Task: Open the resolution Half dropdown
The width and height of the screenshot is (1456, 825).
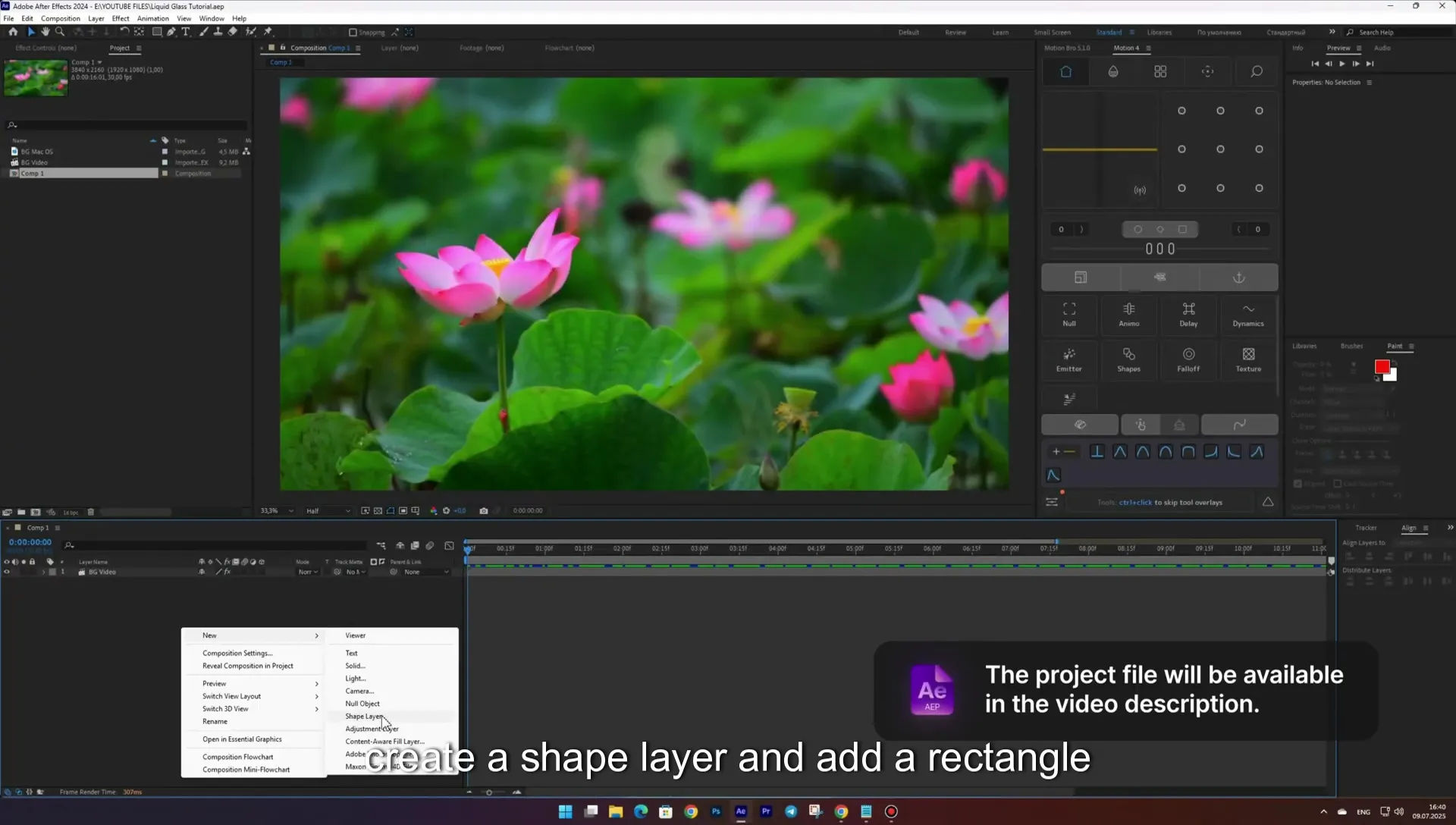Action: 328,511
